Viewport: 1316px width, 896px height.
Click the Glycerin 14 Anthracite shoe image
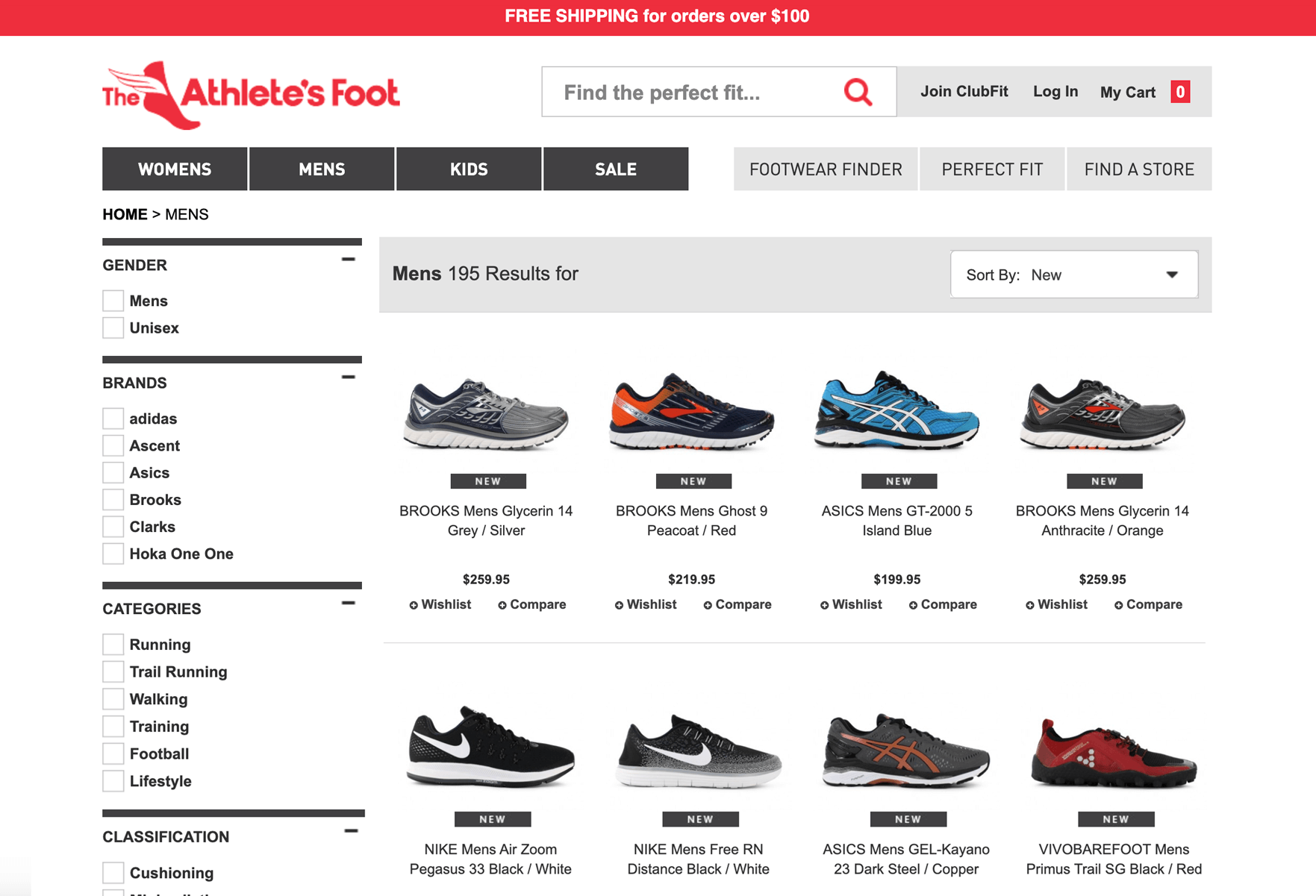pyautogui.click(x=1103, y=413)
